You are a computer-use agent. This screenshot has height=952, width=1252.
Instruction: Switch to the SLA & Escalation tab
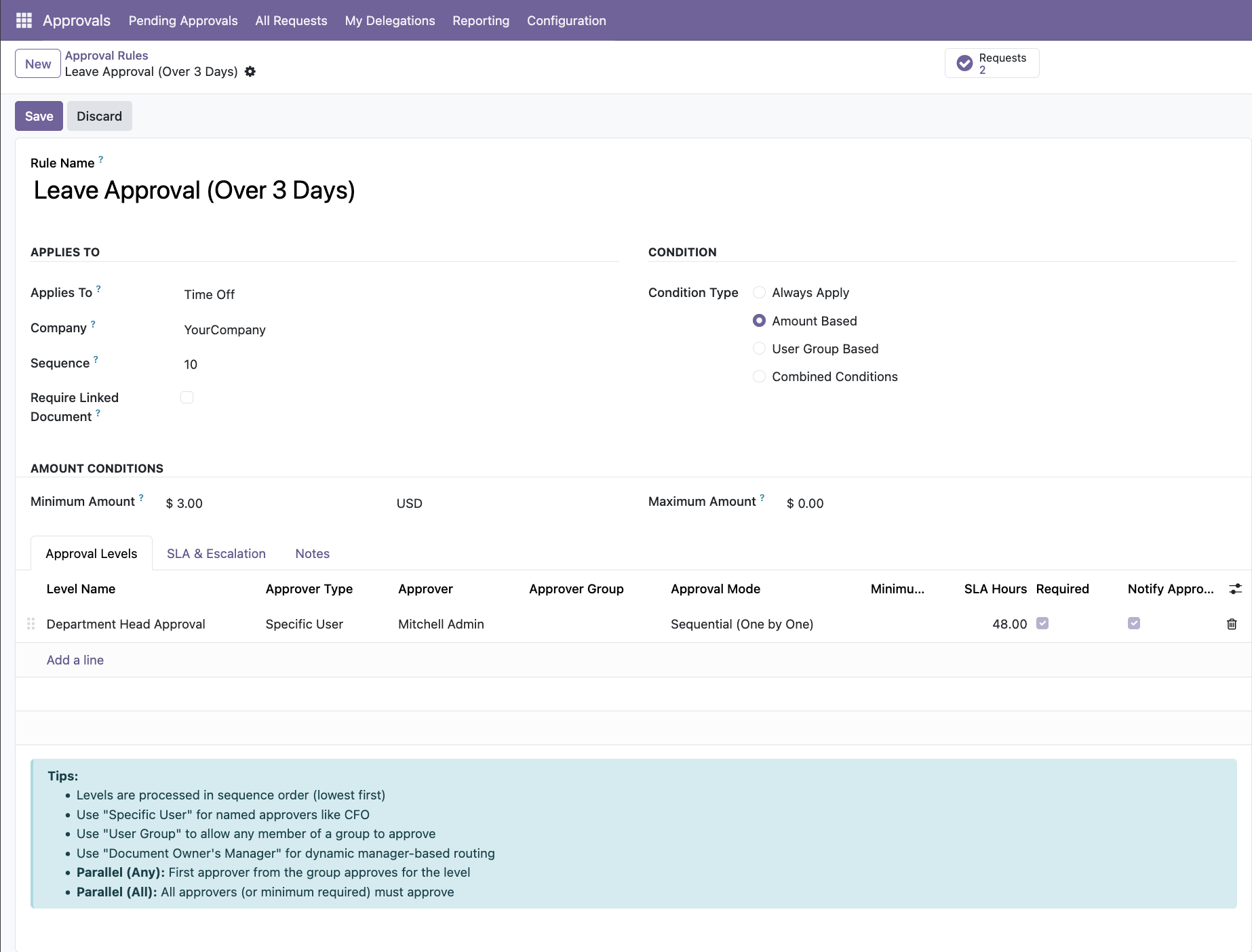(x=216, y=553)
